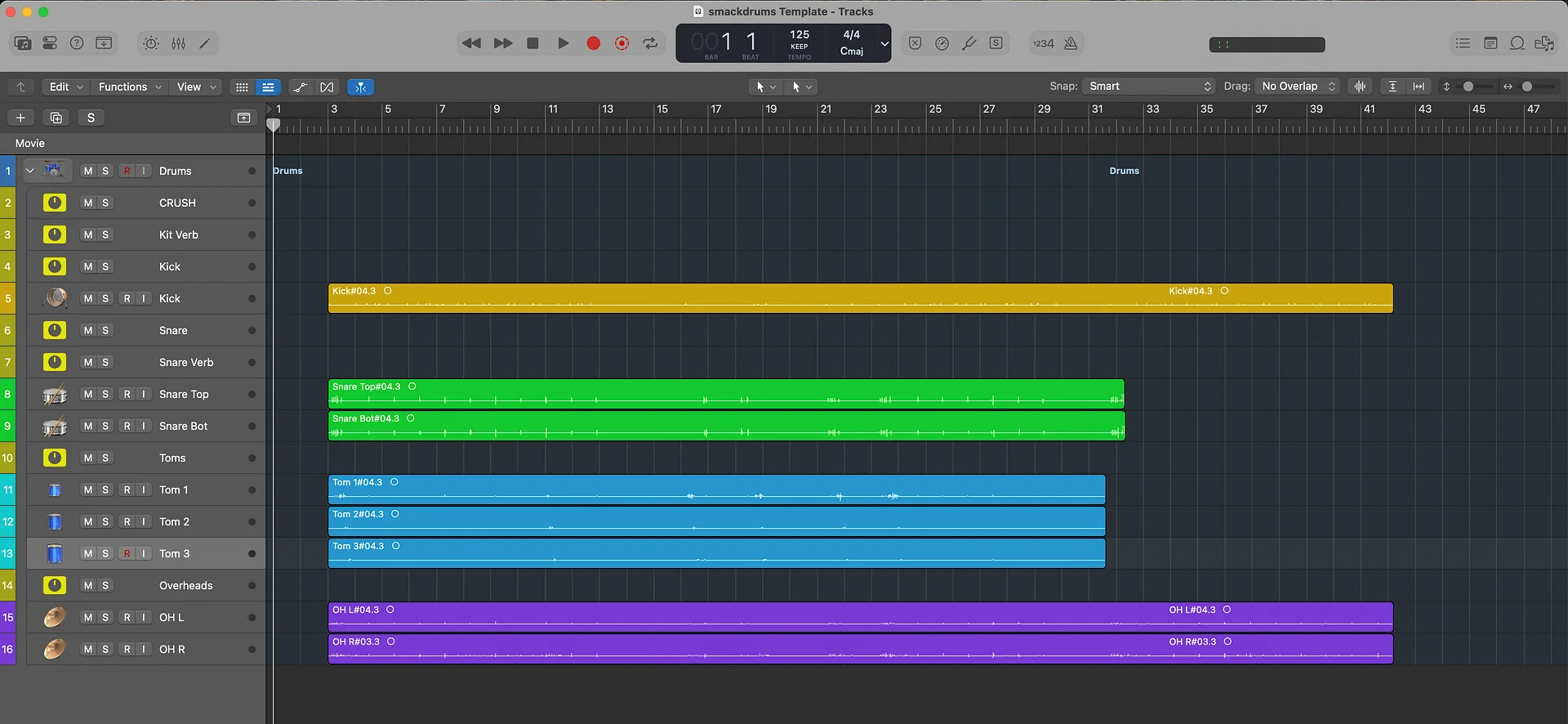Screen dimensions: 1568x724
Task: Add a new track
Action: point(20,118)
